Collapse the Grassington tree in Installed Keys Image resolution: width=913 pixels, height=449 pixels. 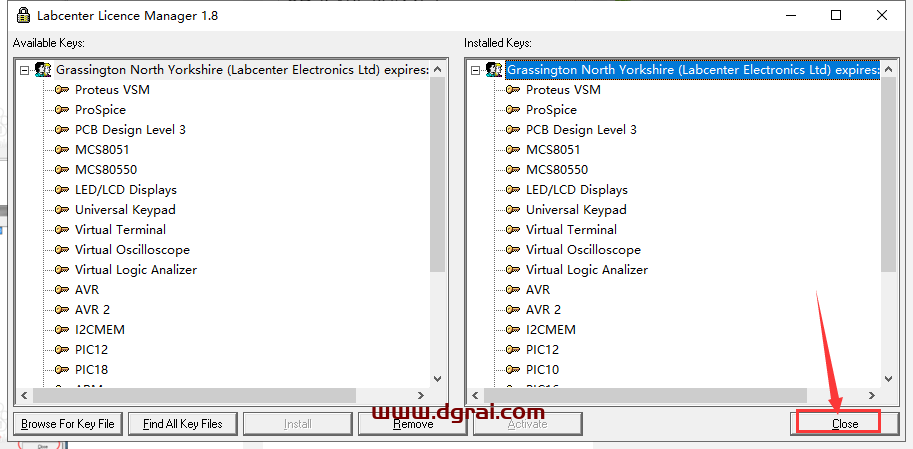[475, 70]
